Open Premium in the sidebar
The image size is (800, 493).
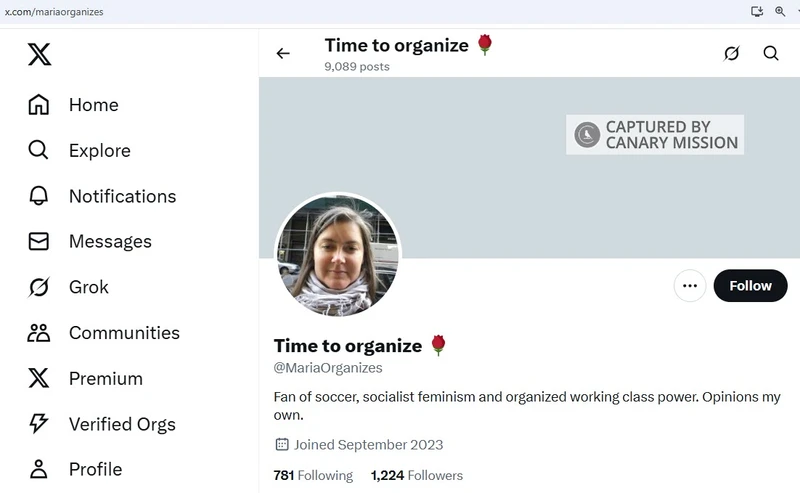(105, 378)
